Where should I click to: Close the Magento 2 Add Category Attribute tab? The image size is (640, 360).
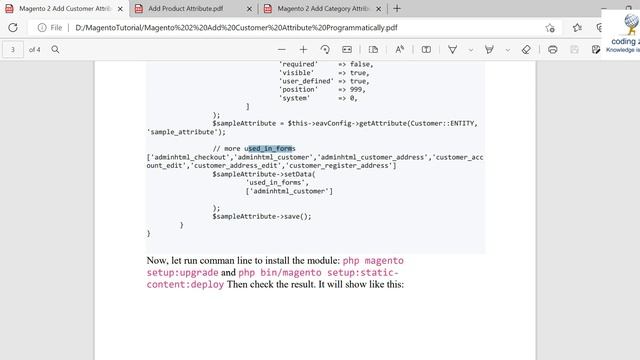click(x=378, y=9)
